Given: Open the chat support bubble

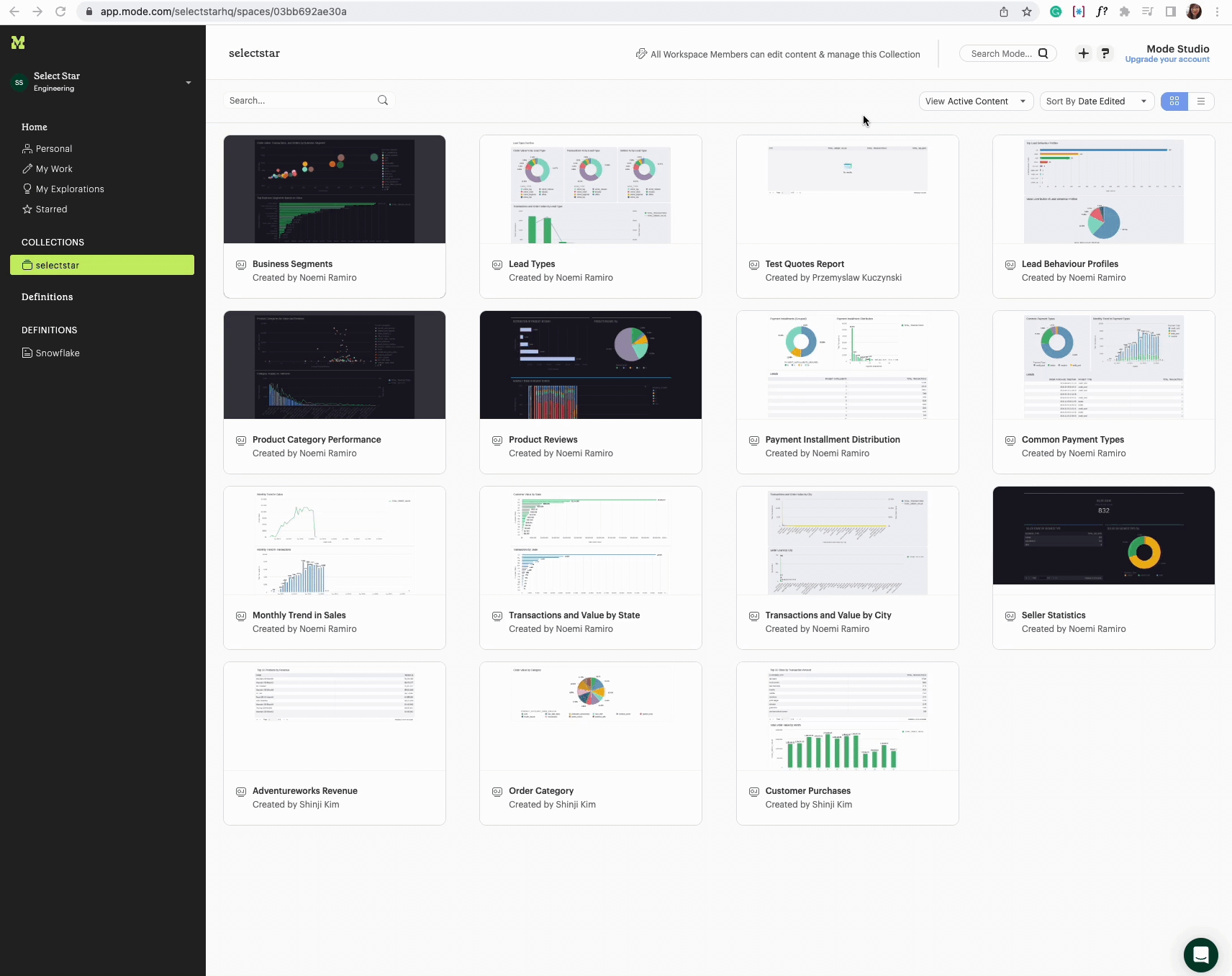Looking at the screenshot, I should point(1200,954).
